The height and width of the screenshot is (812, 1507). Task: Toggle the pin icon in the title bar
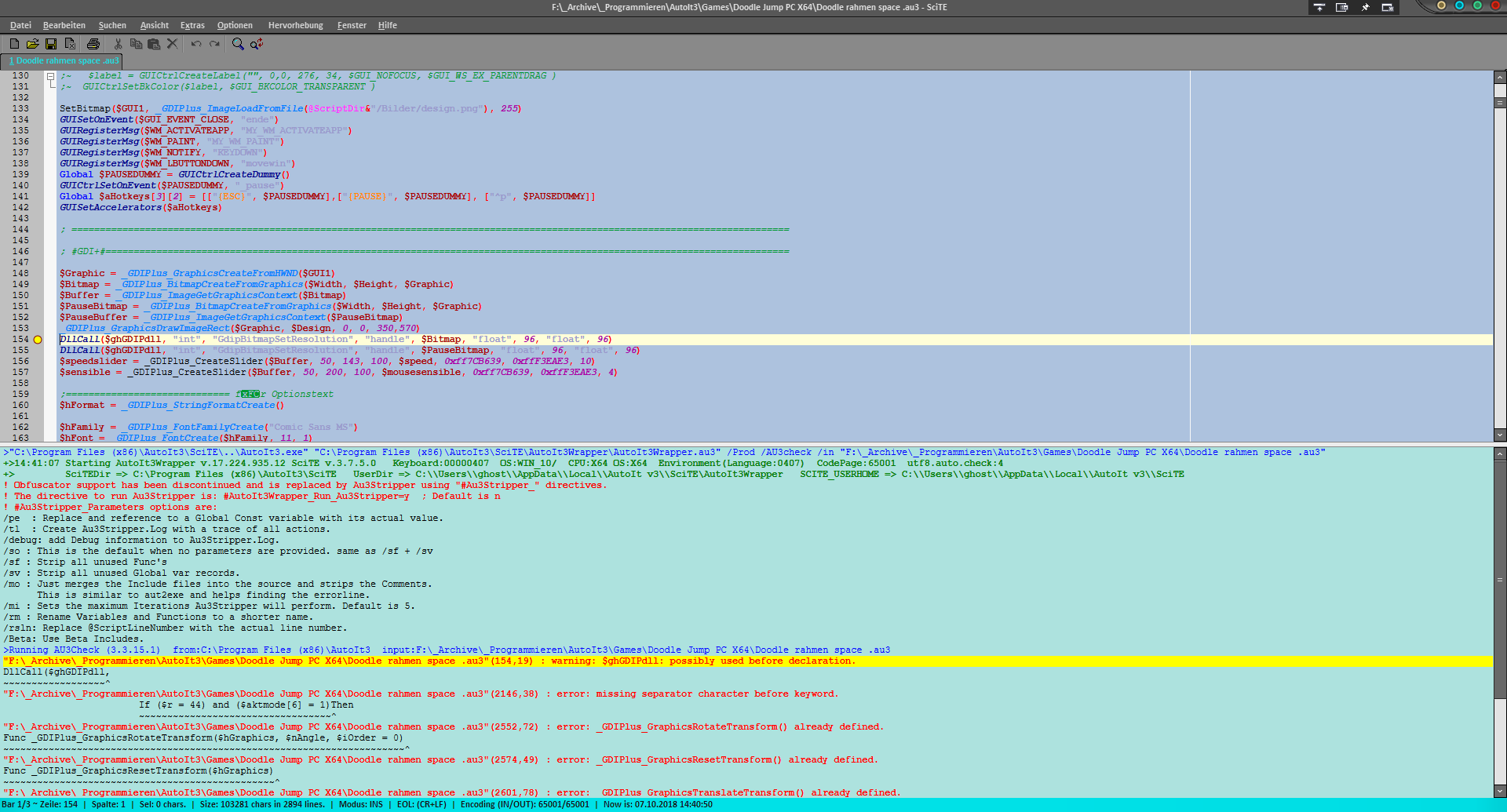1365,7
